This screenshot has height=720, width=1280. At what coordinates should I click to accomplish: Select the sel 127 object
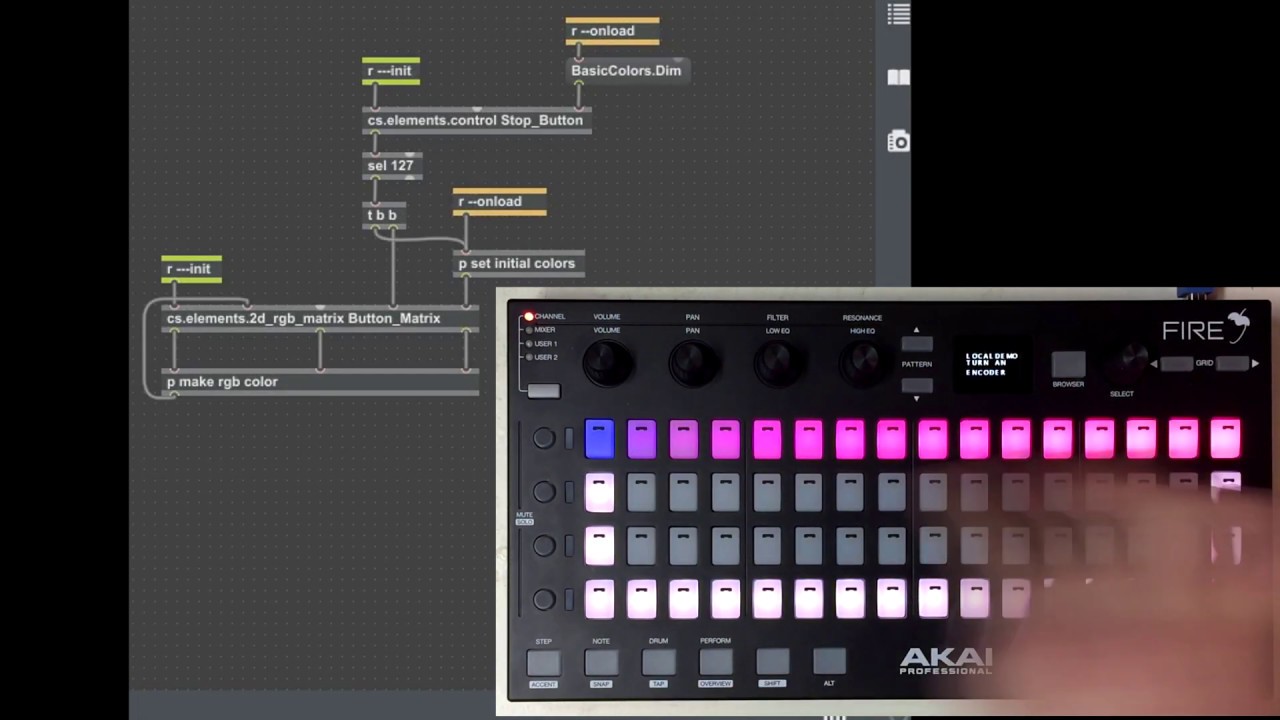point(392,166)
